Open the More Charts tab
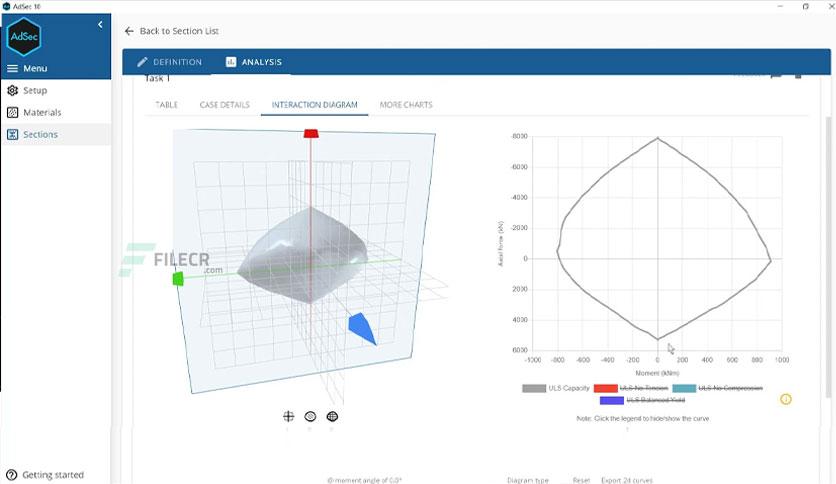The image size is (836, 484). 406,105
